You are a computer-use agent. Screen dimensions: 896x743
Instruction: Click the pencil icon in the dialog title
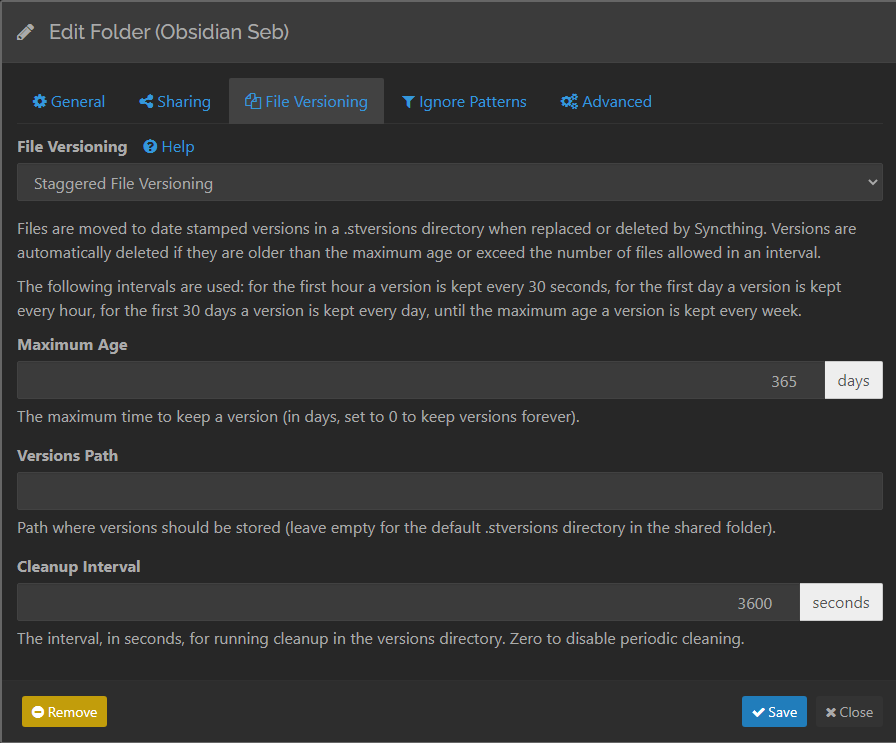[x=27, y=31]
